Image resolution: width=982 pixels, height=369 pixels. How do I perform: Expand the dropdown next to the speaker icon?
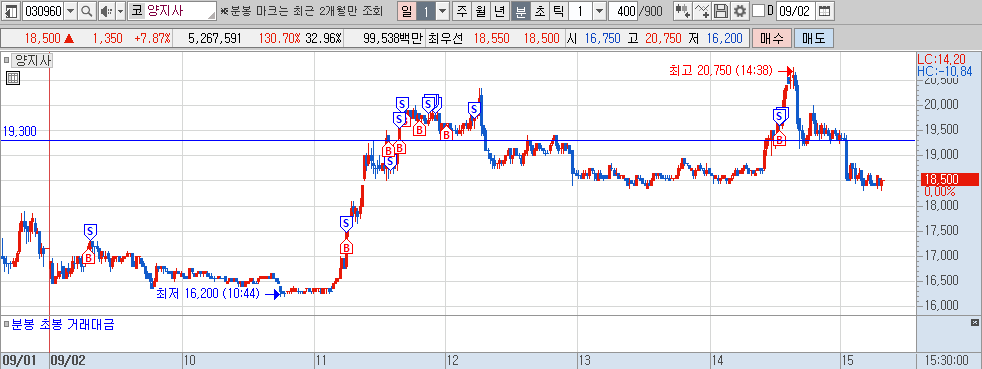pyautogui.click(x=120, y=11)
